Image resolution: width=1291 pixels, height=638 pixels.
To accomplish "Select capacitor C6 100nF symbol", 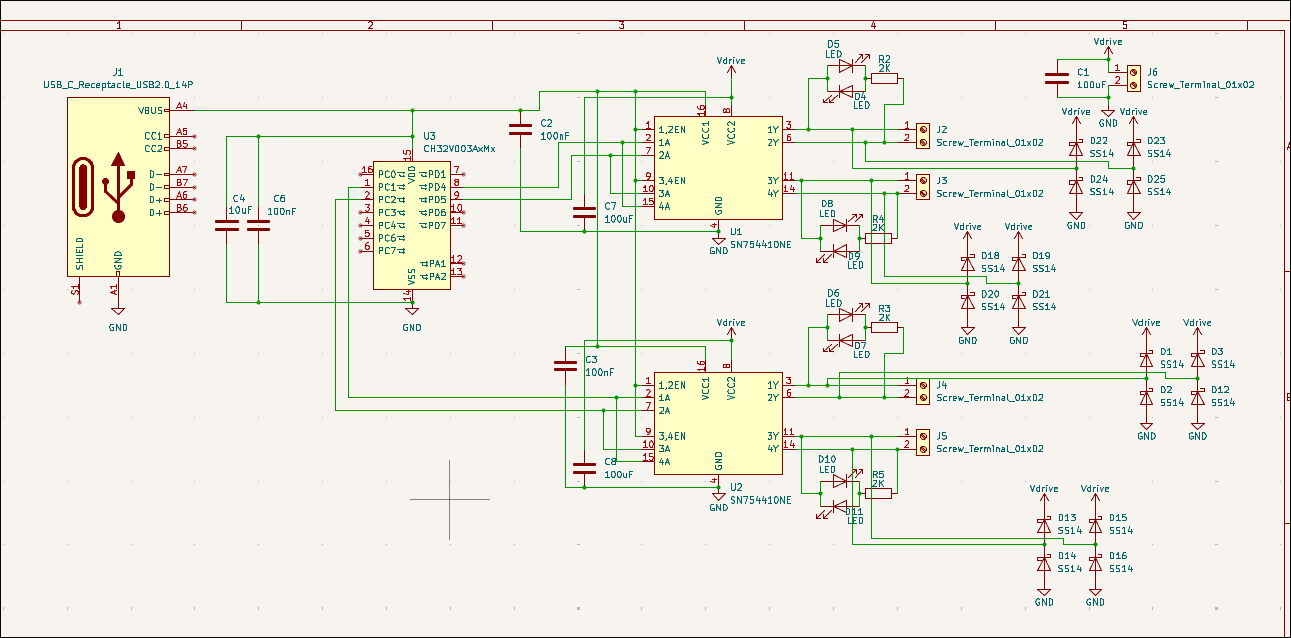I will 259,228.
